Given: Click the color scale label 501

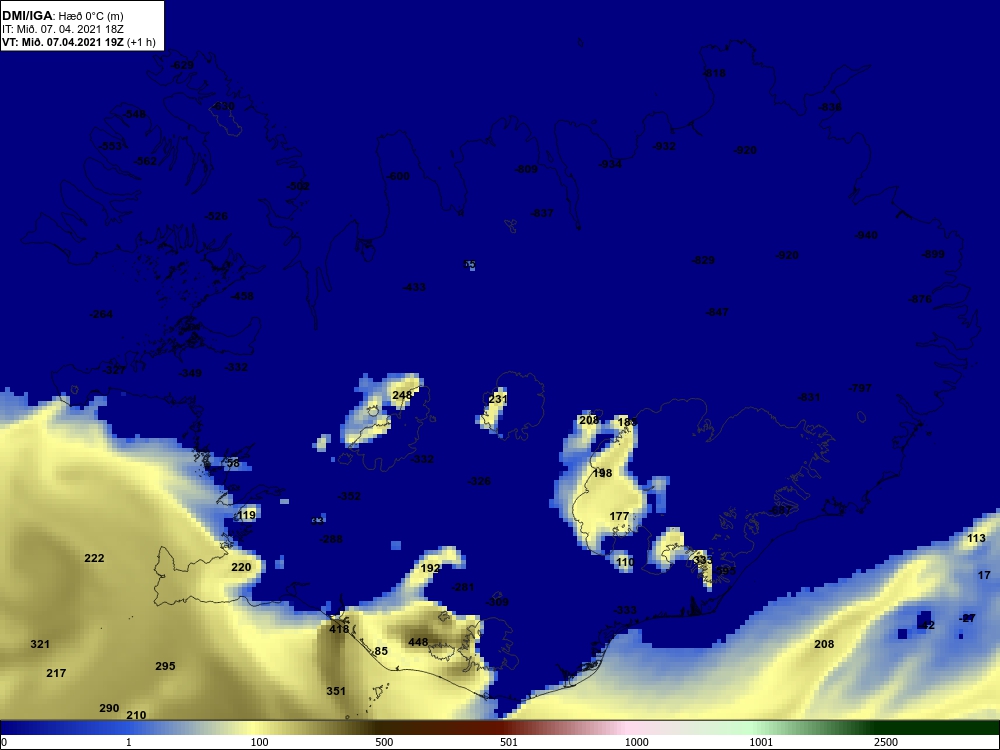Looking at the screenshot, I should pyautogui.click(x=509, y=742).
